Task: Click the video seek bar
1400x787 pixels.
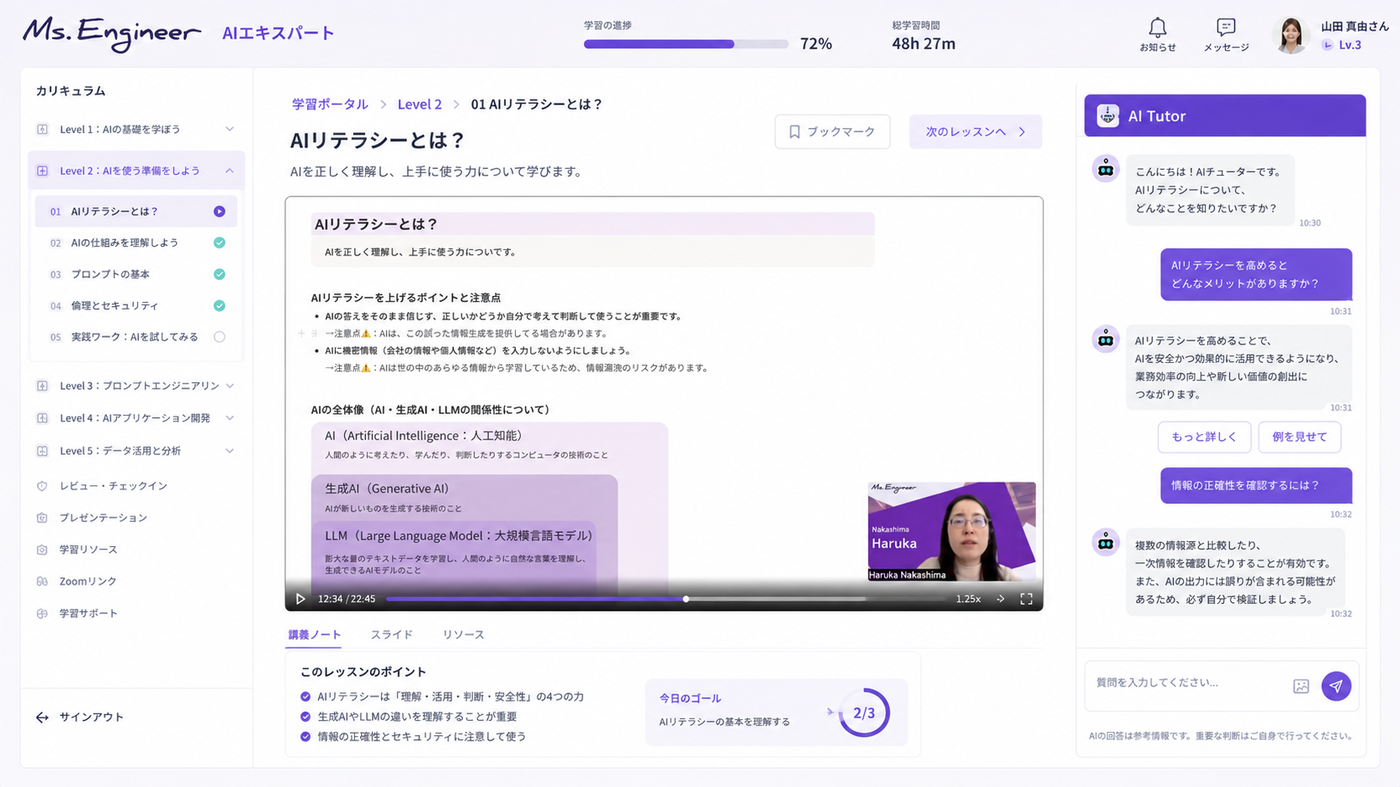Action: coord(665,599)
